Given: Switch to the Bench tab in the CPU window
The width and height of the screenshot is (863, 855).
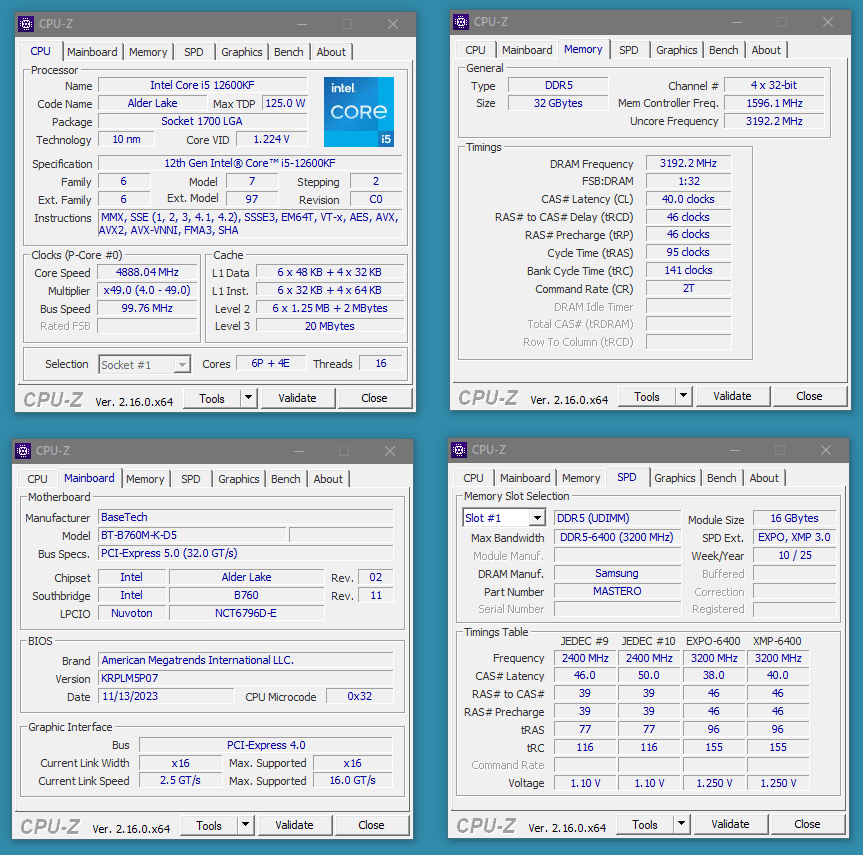Looking at the screenshot, I should coord(289,52).
